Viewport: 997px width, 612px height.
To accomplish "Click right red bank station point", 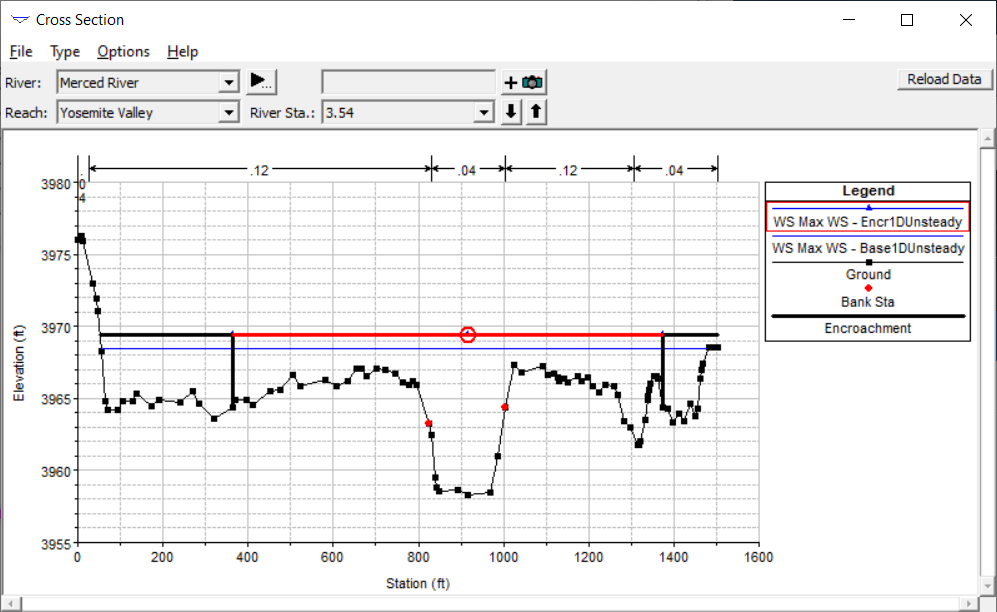I will pyautogui.click(x=505, y=407).
